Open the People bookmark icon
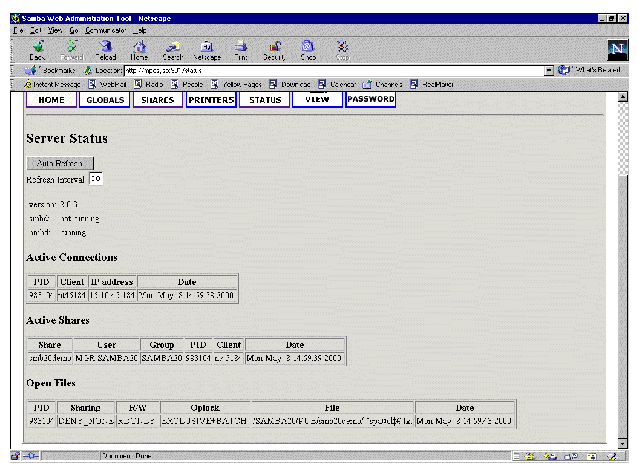Screen dimensions: 638x476 (175, 84)
